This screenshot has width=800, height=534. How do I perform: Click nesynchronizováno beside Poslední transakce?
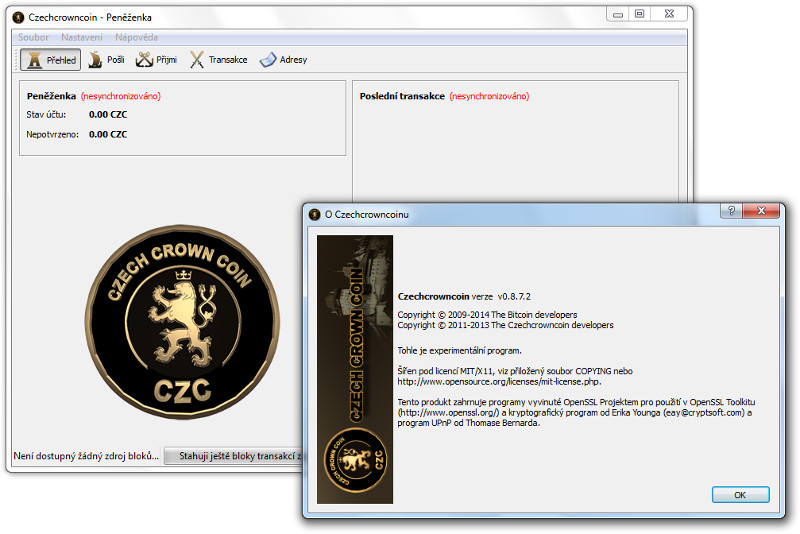pyautogui.click(x=489, y=96)
